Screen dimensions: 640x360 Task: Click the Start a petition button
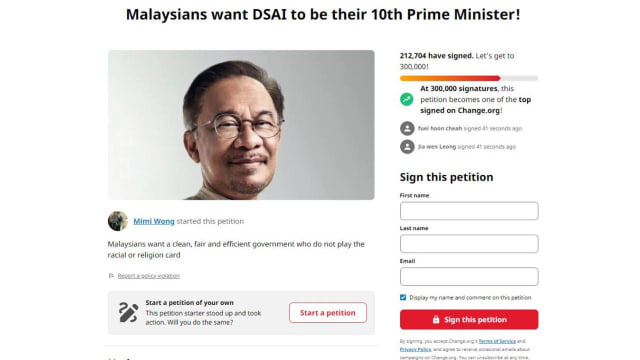[x=328, y=313]
